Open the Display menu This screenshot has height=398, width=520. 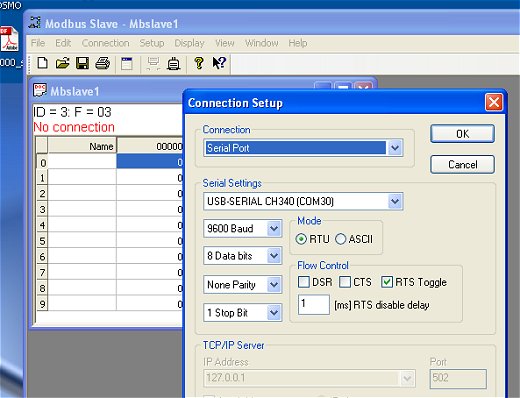189,43
